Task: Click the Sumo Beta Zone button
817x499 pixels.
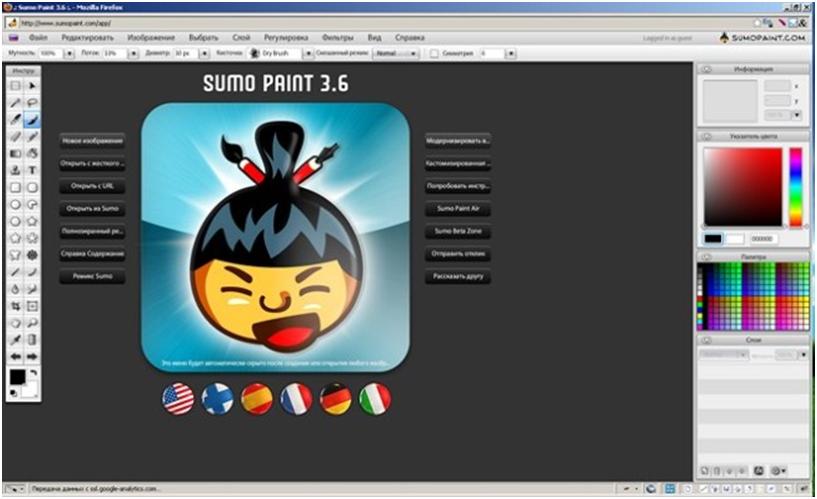Action: tap(458, 231)
